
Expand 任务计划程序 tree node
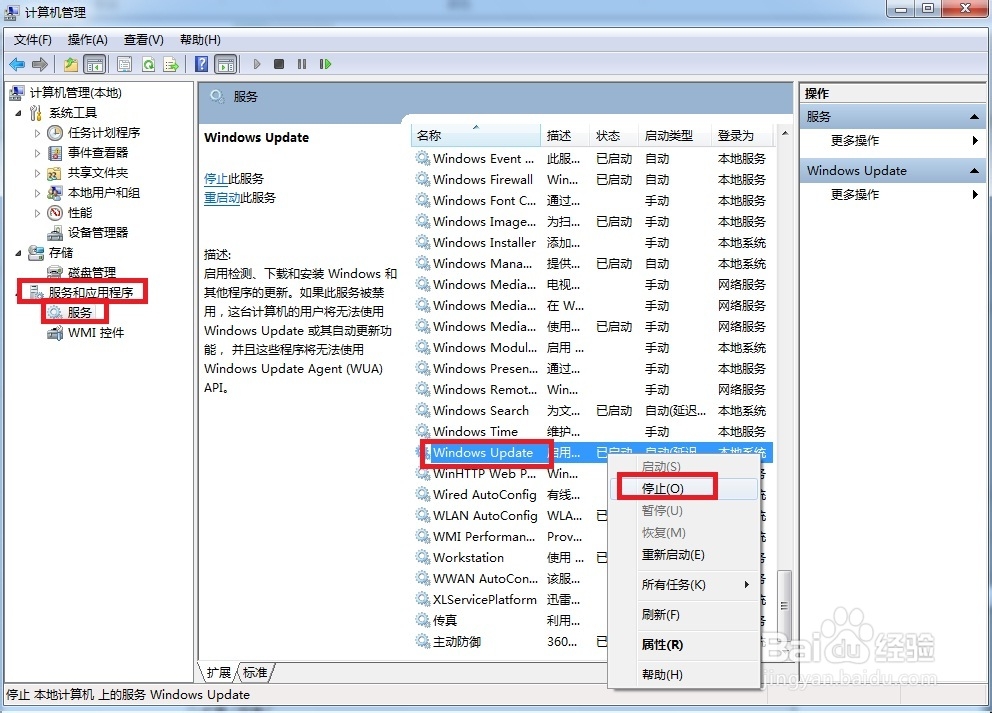37,133
